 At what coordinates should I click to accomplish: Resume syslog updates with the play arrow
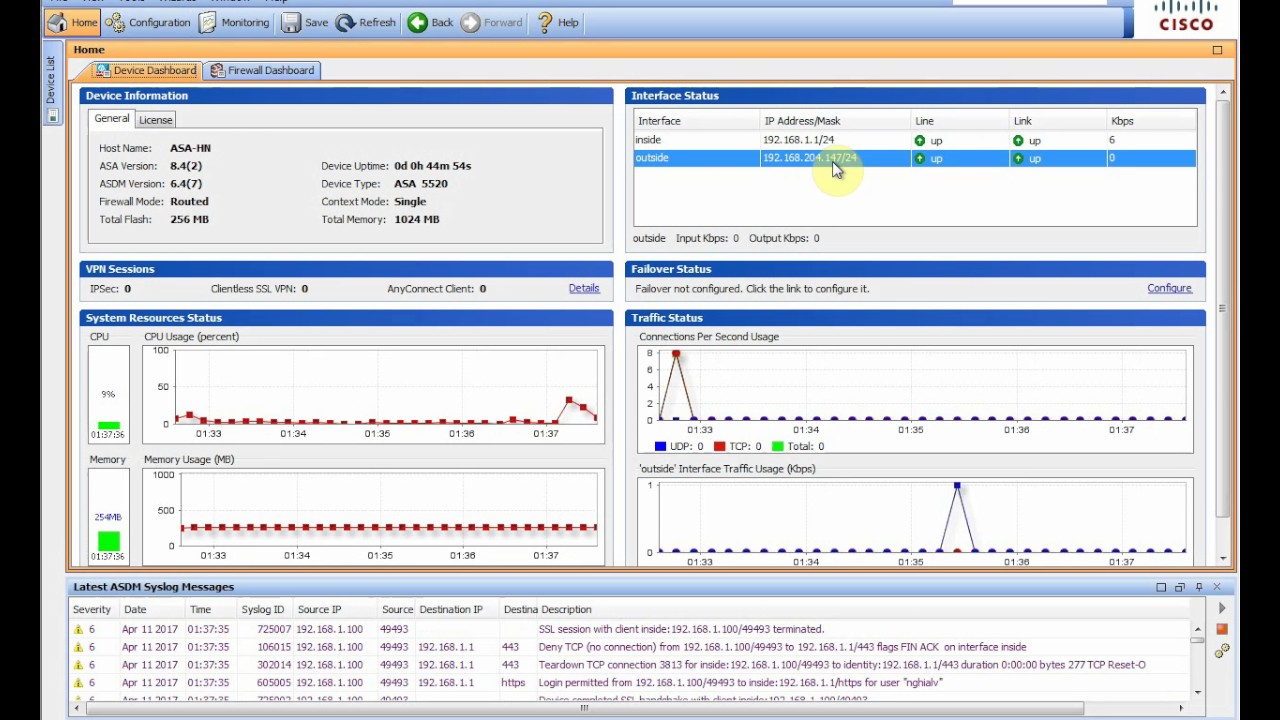1222,608
